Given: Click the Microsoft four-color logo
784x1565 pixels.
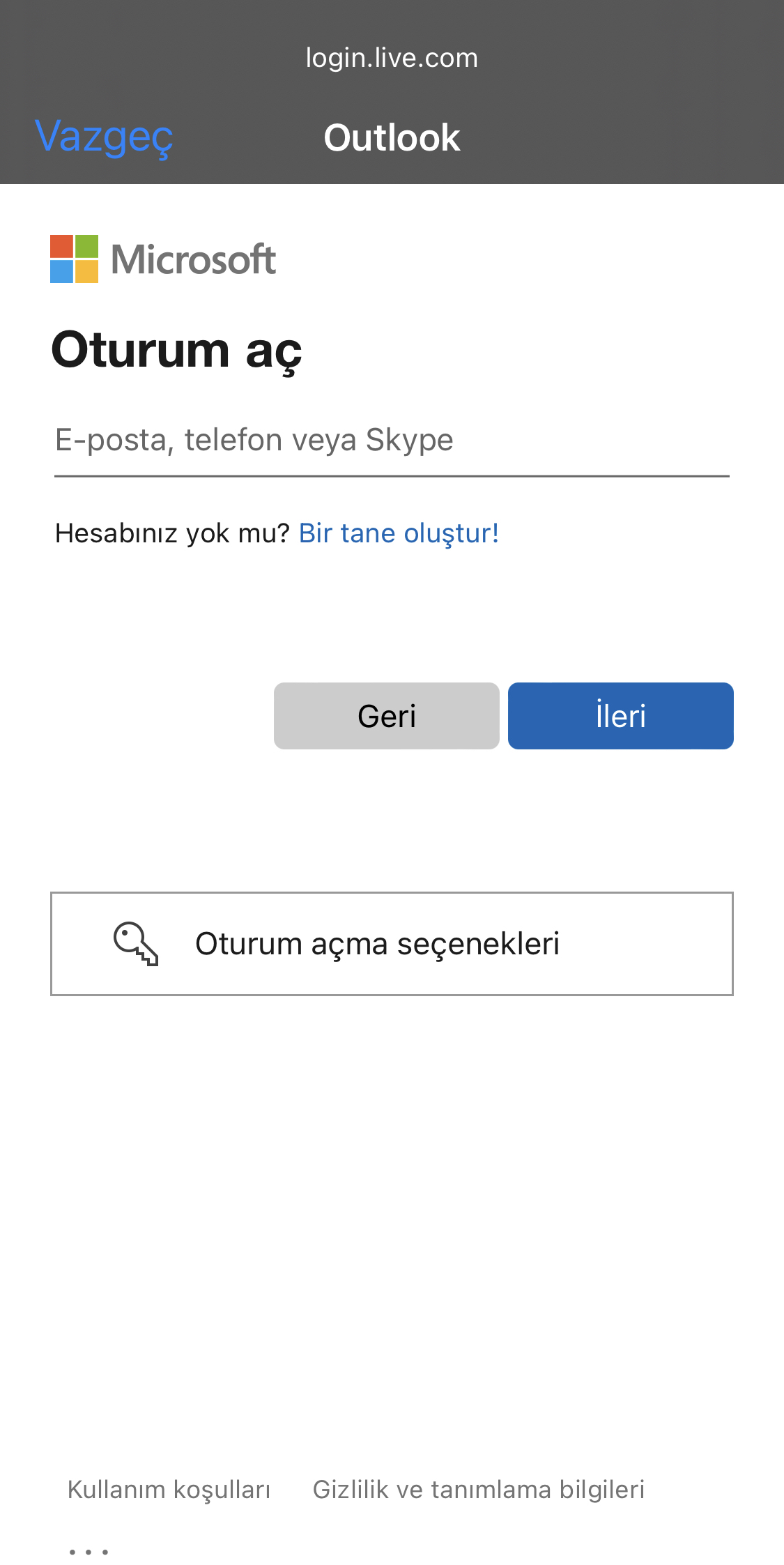Looking at the screenshot, I should tap(74, 259).
